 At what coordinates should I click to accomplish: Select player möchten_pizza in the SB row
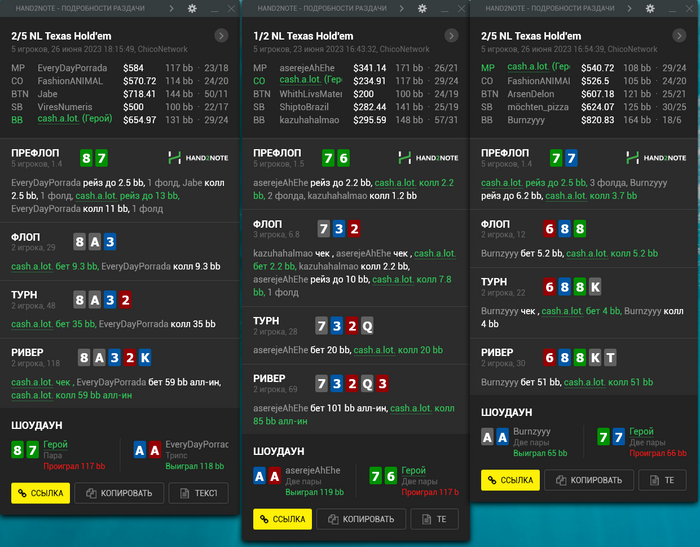click(538, 107)
